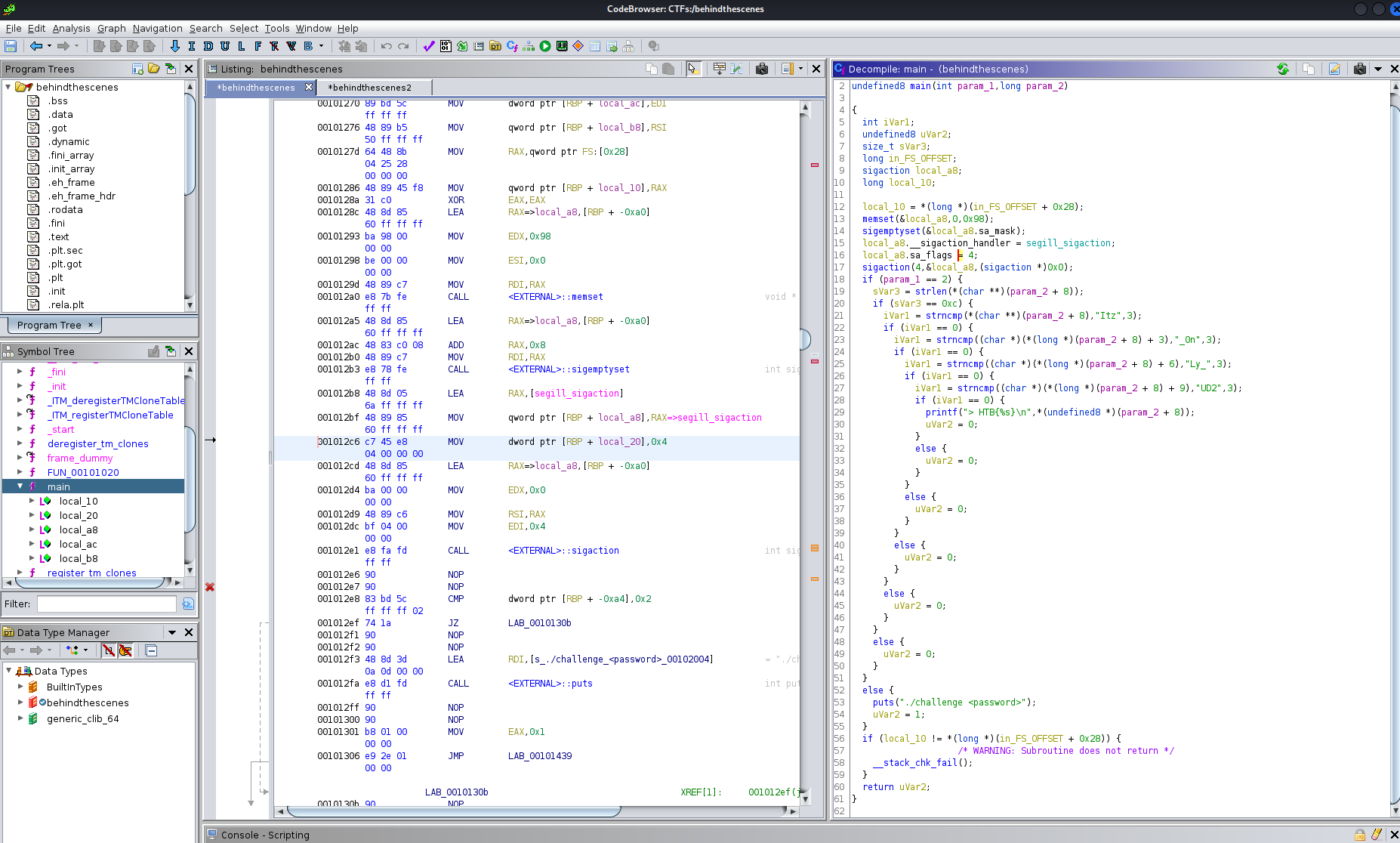Select the Program Tree tab
The image size is (1400, 843).
(x=54, y=325)
